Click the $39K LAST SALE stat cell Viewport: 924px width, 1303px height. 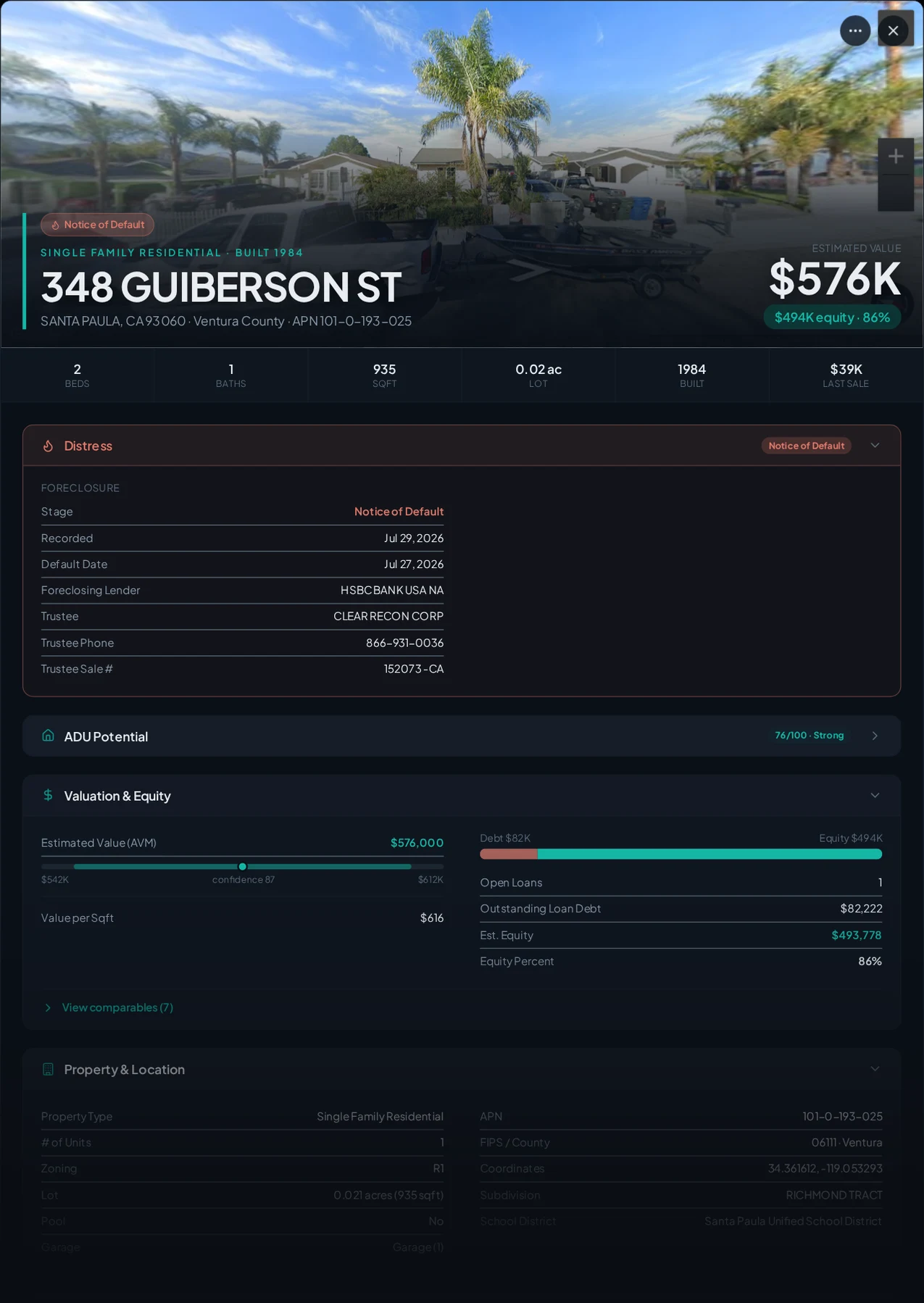[846, 375]
